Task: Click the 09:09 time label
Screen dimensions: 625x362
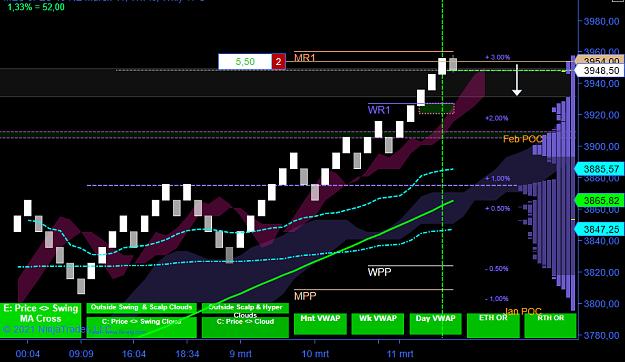Action: [x=81, y=354]
